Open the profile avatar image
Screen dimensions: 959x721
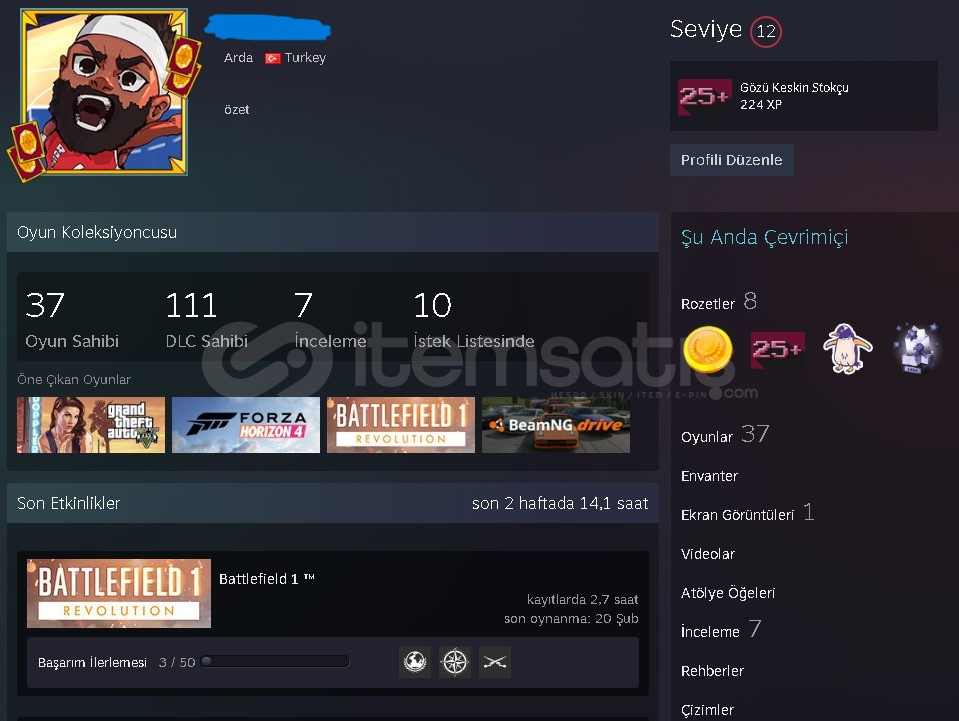(105, 92)
